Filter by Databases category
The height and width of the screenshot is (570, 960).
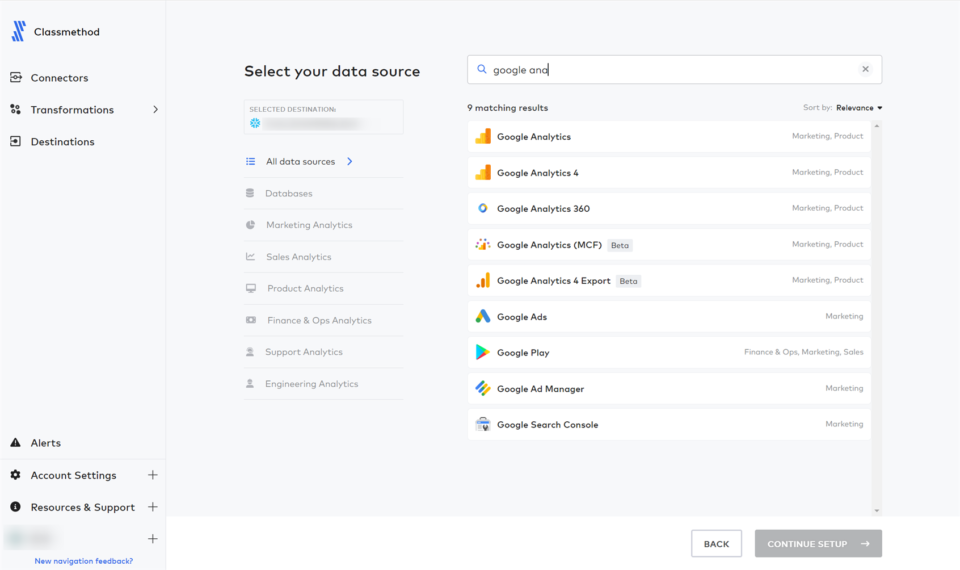[x=288, y=193]
